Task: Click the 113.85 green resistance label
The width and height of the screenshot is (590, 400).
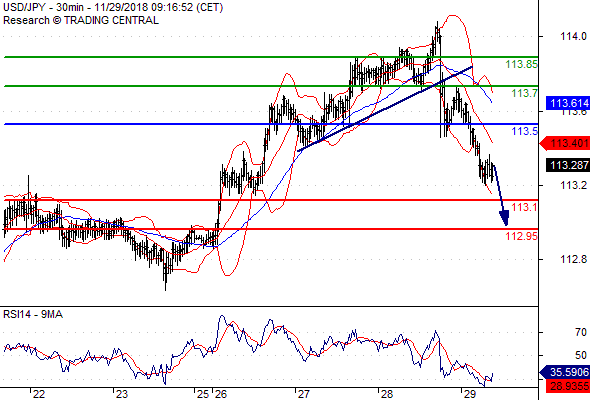Action: [522, 64]
